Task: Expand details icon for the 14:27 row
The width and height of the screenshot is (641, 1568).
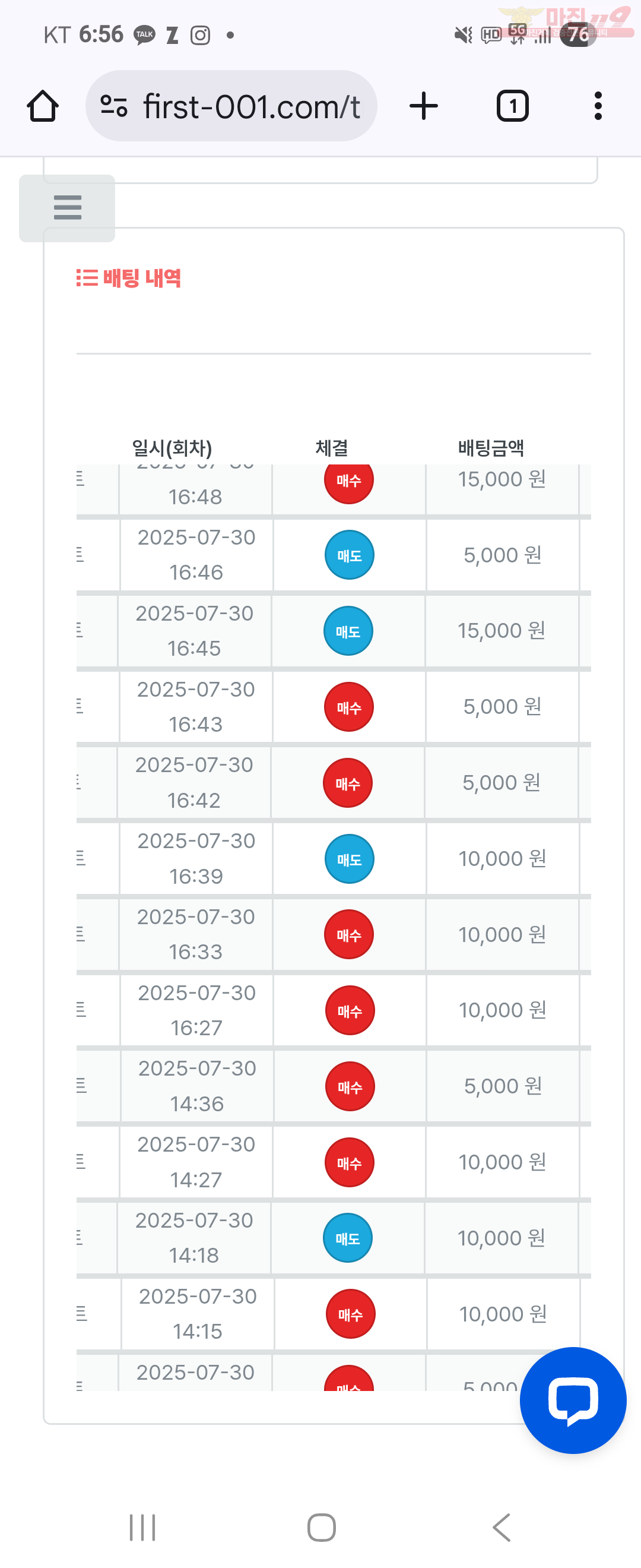Action: point(80,1161)
